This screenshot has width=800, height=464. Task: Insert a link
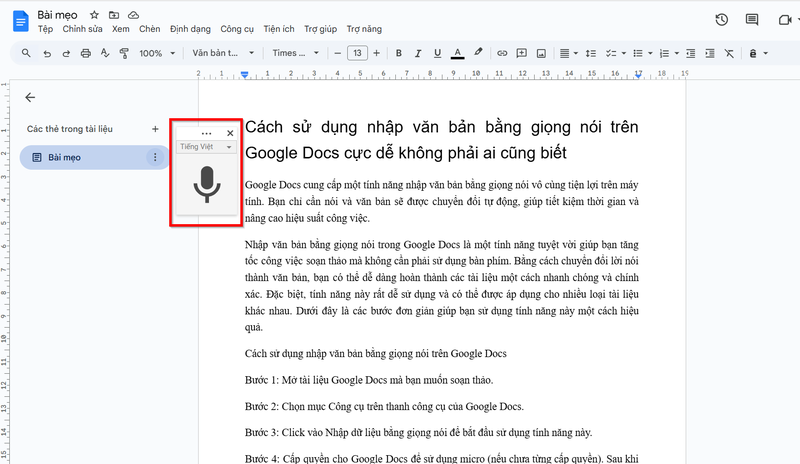502,53
